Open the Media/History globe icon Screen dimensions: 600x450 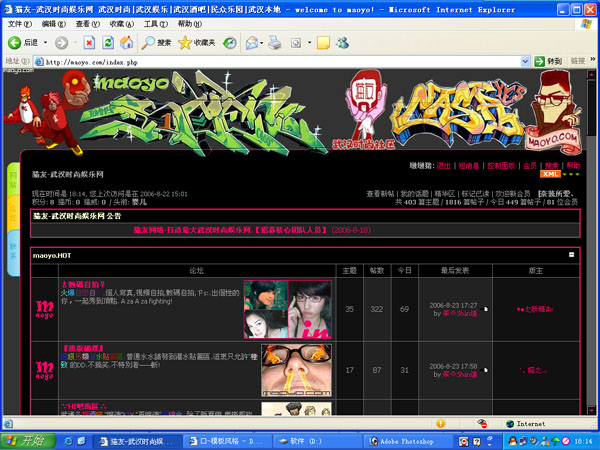pos(230,42)
